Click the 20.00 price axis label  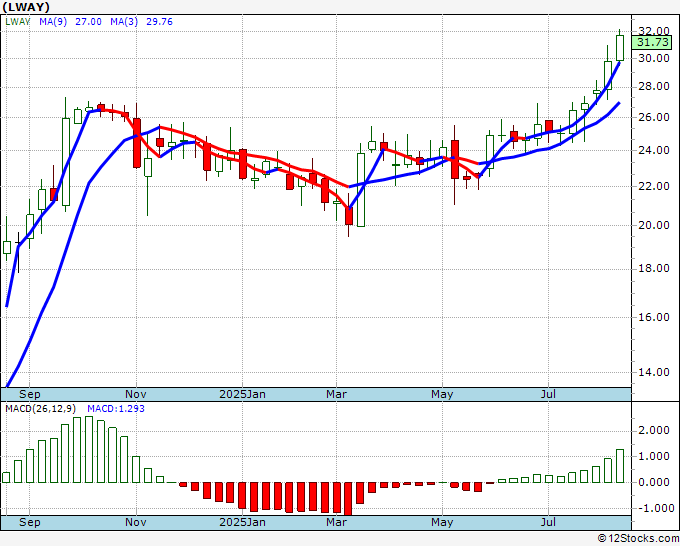point(654,225)
